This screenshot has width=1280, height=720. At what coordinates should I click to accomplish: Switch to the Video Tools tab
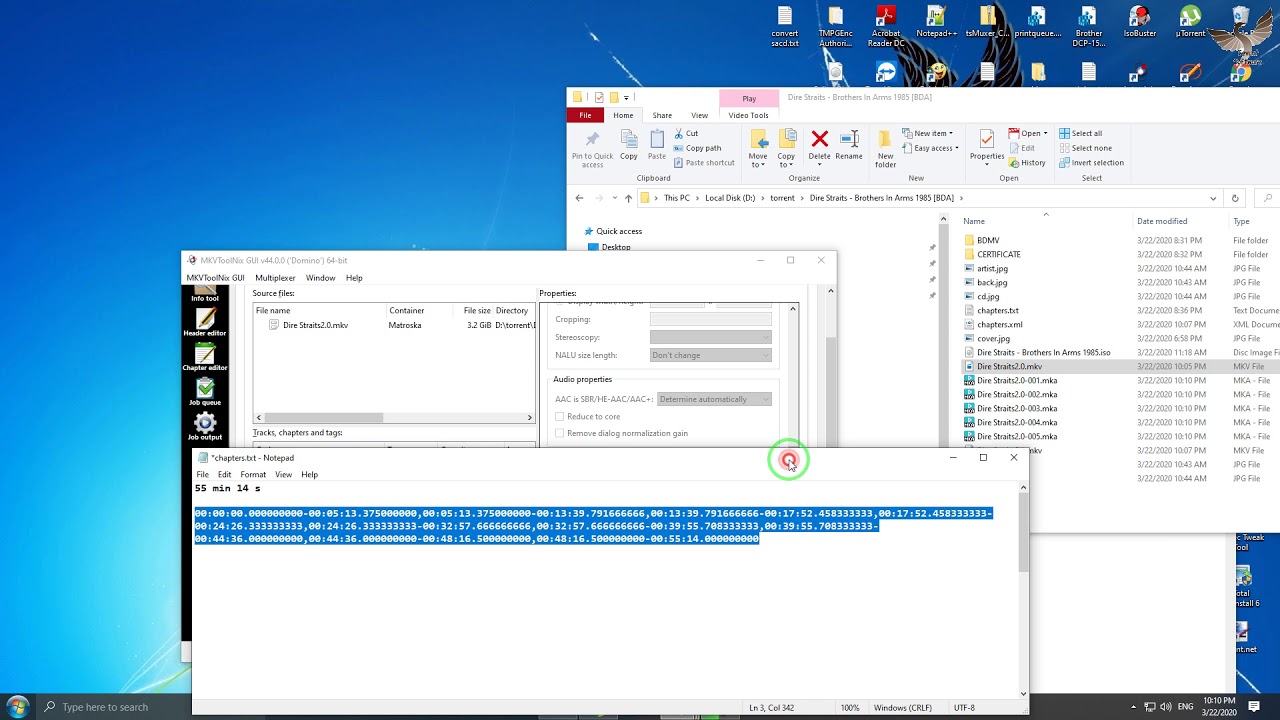click(x=748, y=115)
